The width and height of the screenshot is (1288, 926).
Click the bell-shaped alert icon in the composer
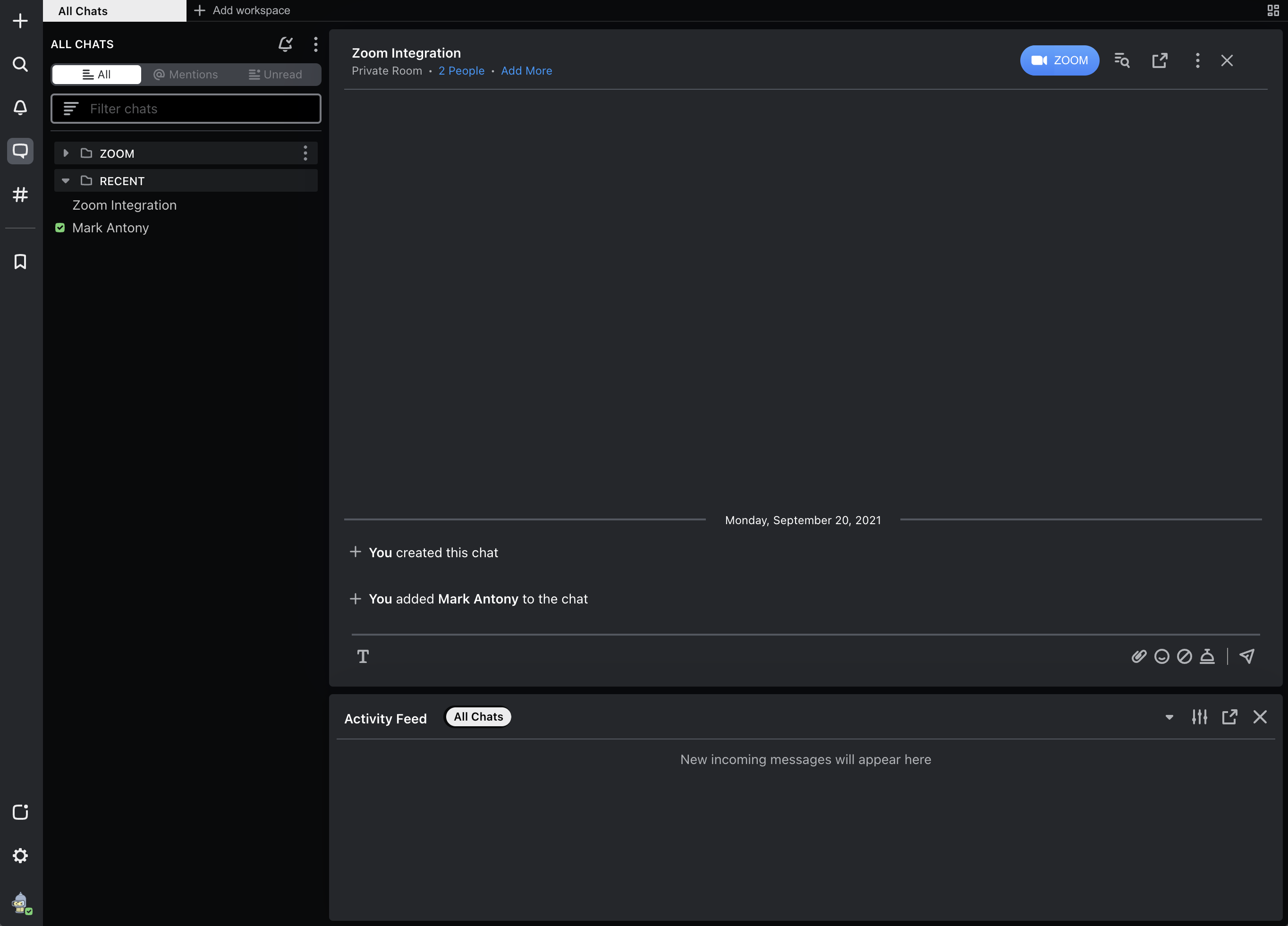click(1207, 656)
